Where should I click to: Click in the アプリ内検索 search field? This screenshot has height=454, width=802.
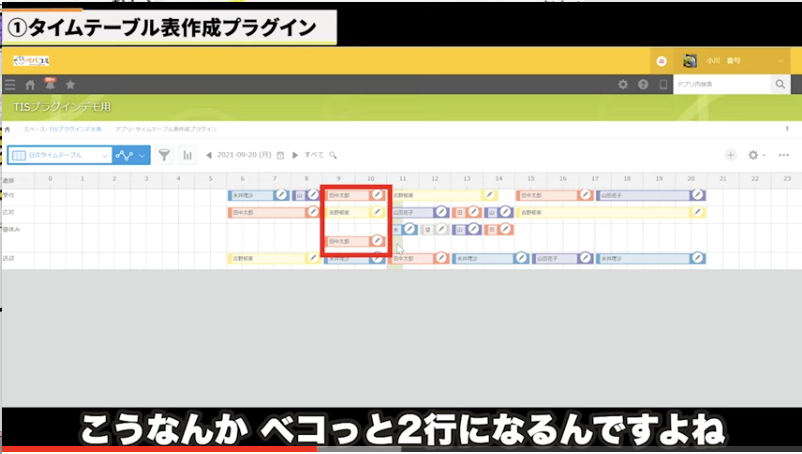(x=720, y=85)
